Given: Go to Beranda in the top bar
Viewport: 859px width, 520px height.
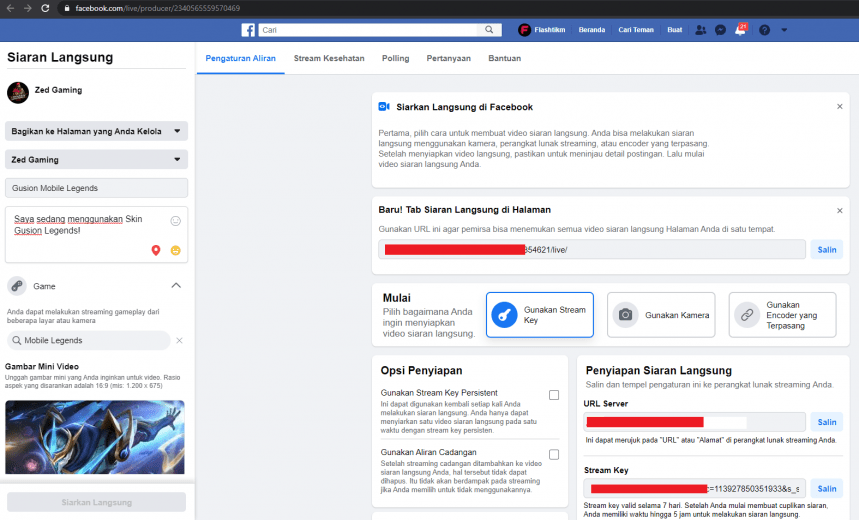Looking at the screenshot, I should [592, 30].
